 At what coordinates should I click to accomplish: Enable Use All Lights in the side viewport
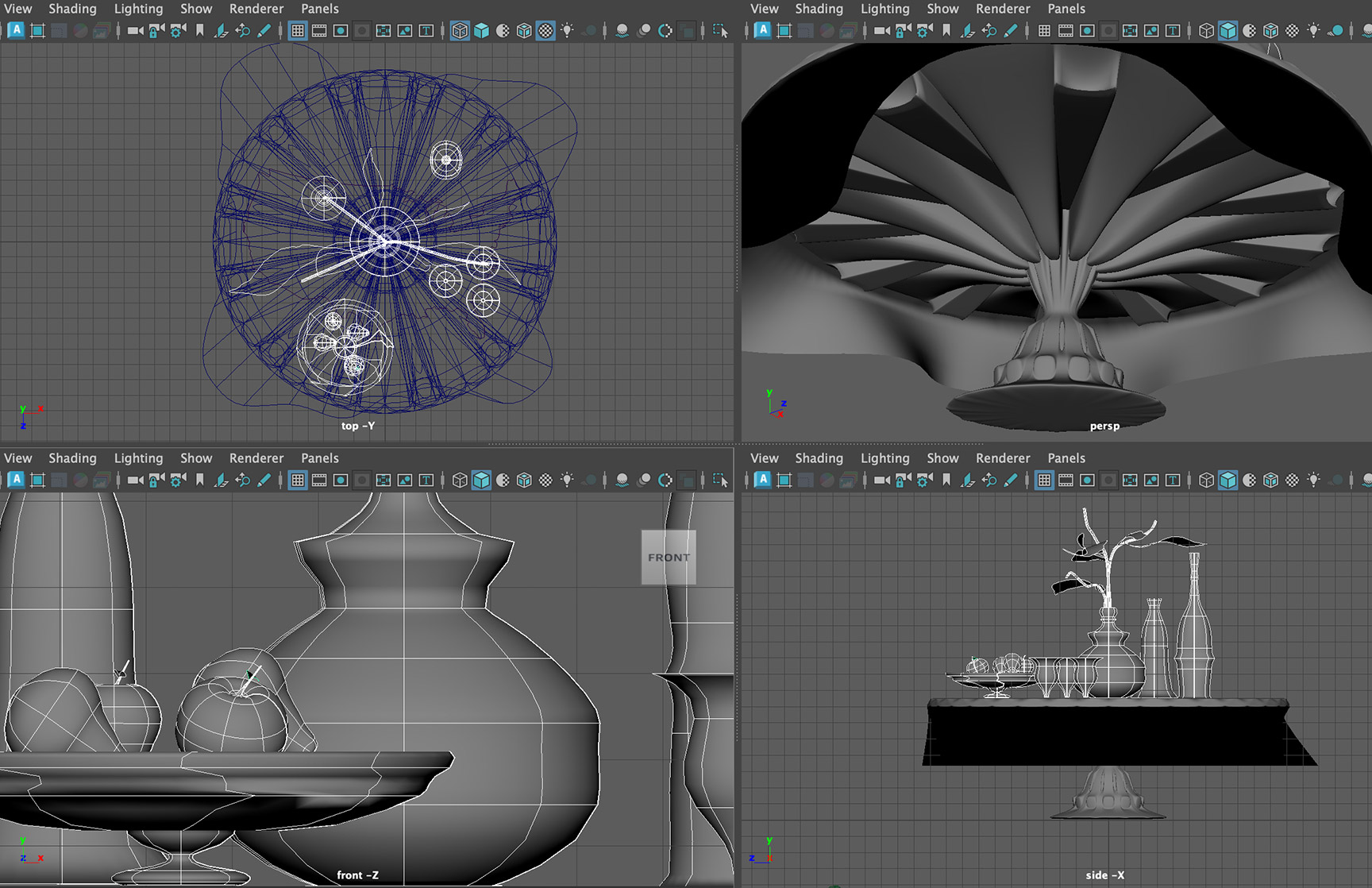(x=1312, y=480)
